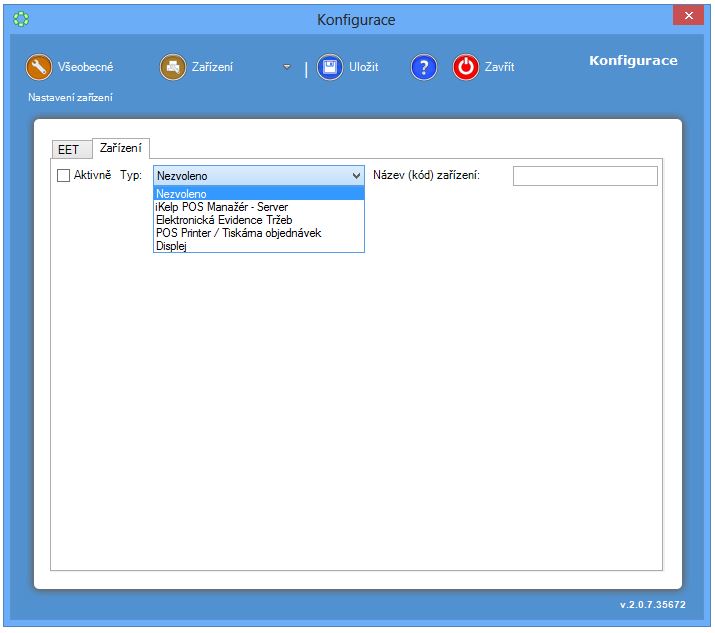Click the green app icon in title bar
The image size is (715, 633).
(21, 19)
